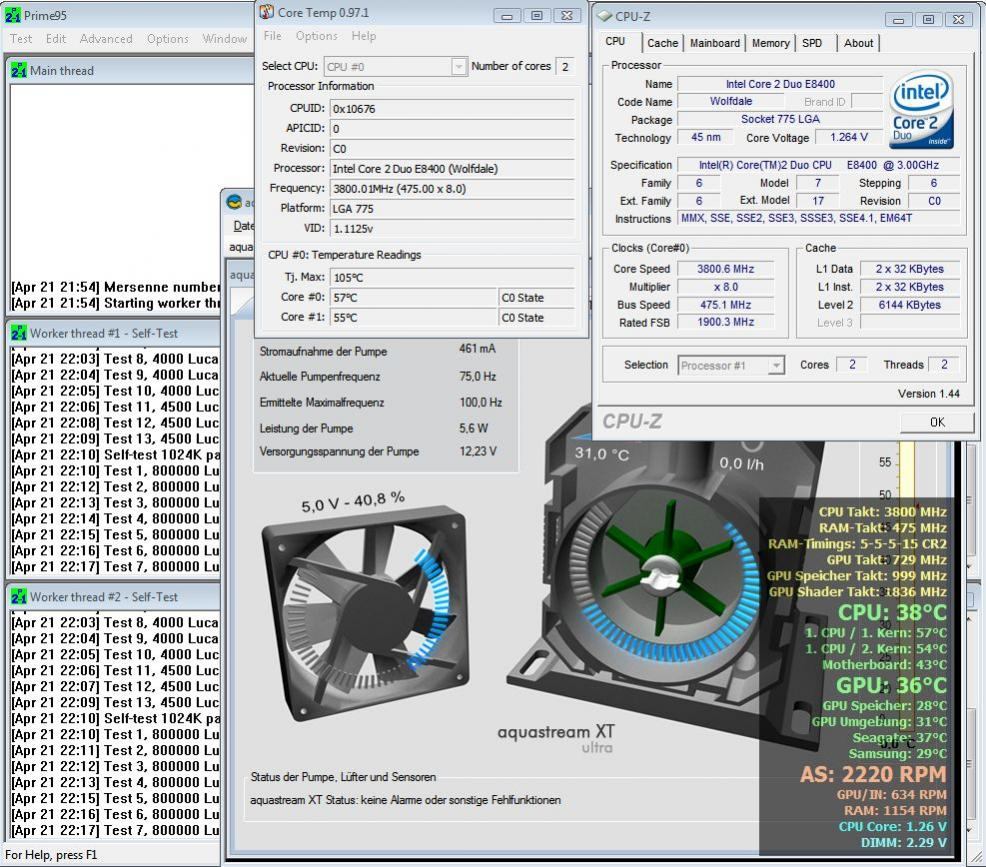986x867 pixels.
Task: Click the aquasuite window title icon
Action: (235, 202)
